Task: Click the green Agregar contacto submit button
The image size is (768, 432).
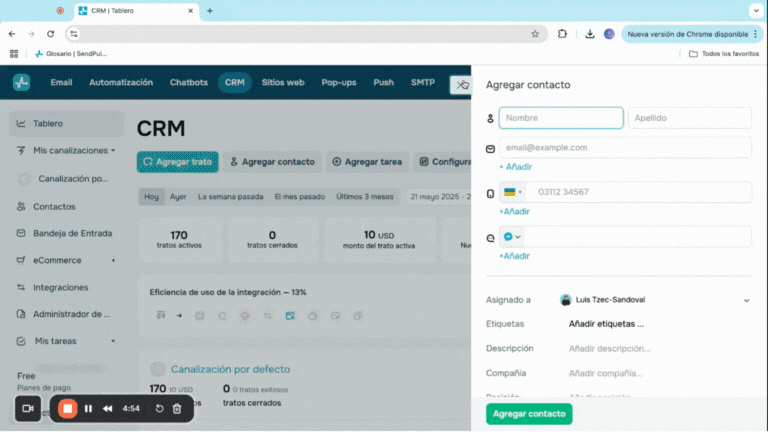Action: [x=529, y=414]
